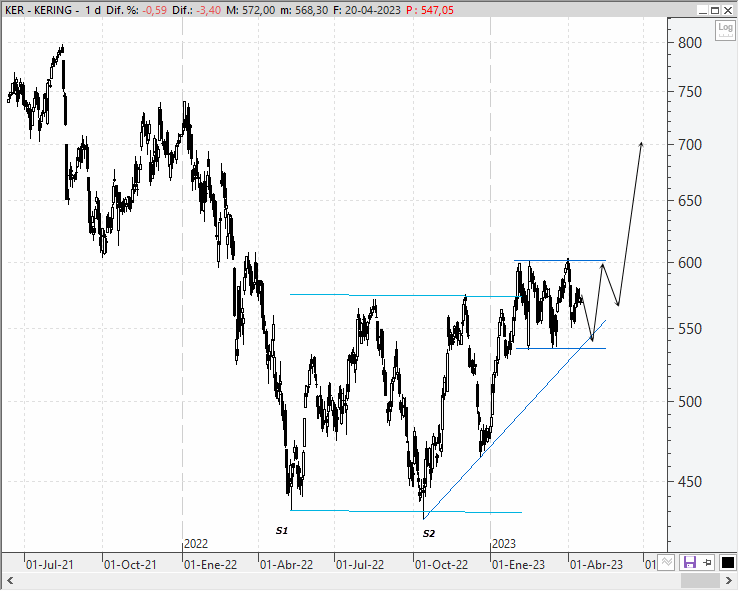Click the pin icon beside save
The height and width of the screenshot is (591, 739).
click(707, 562)
